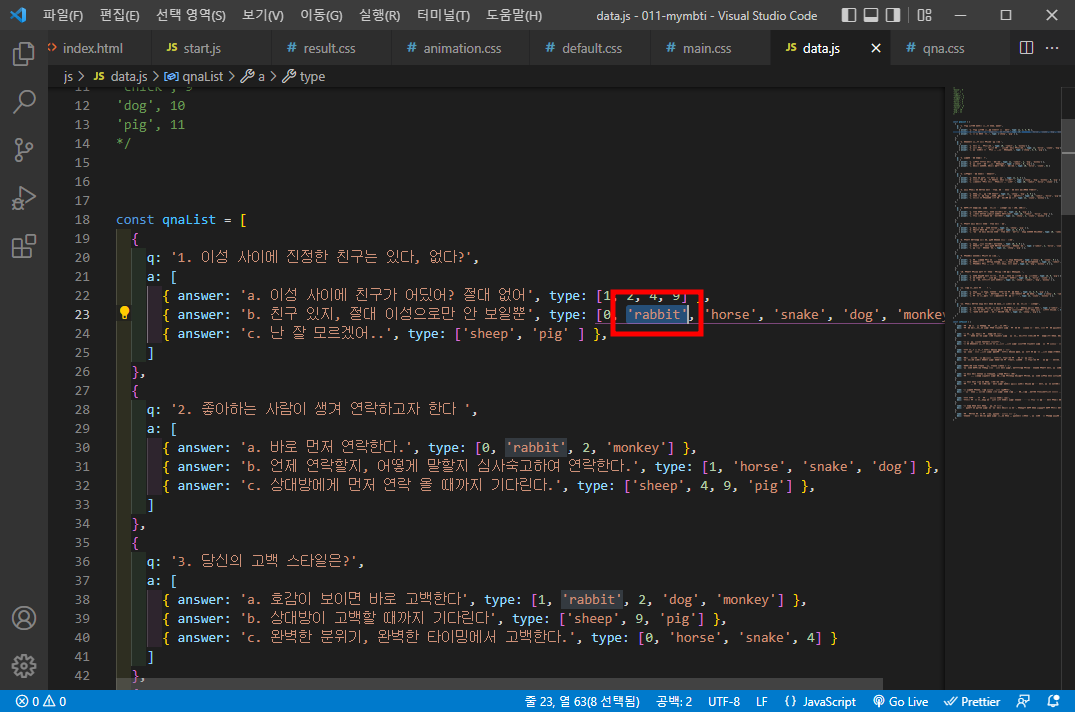The width and height of the screenshot is (1075, 712).
Task: Go to line via 줄 23, 열 63 status
Action: pyautogui.click(x=582, y=702)
